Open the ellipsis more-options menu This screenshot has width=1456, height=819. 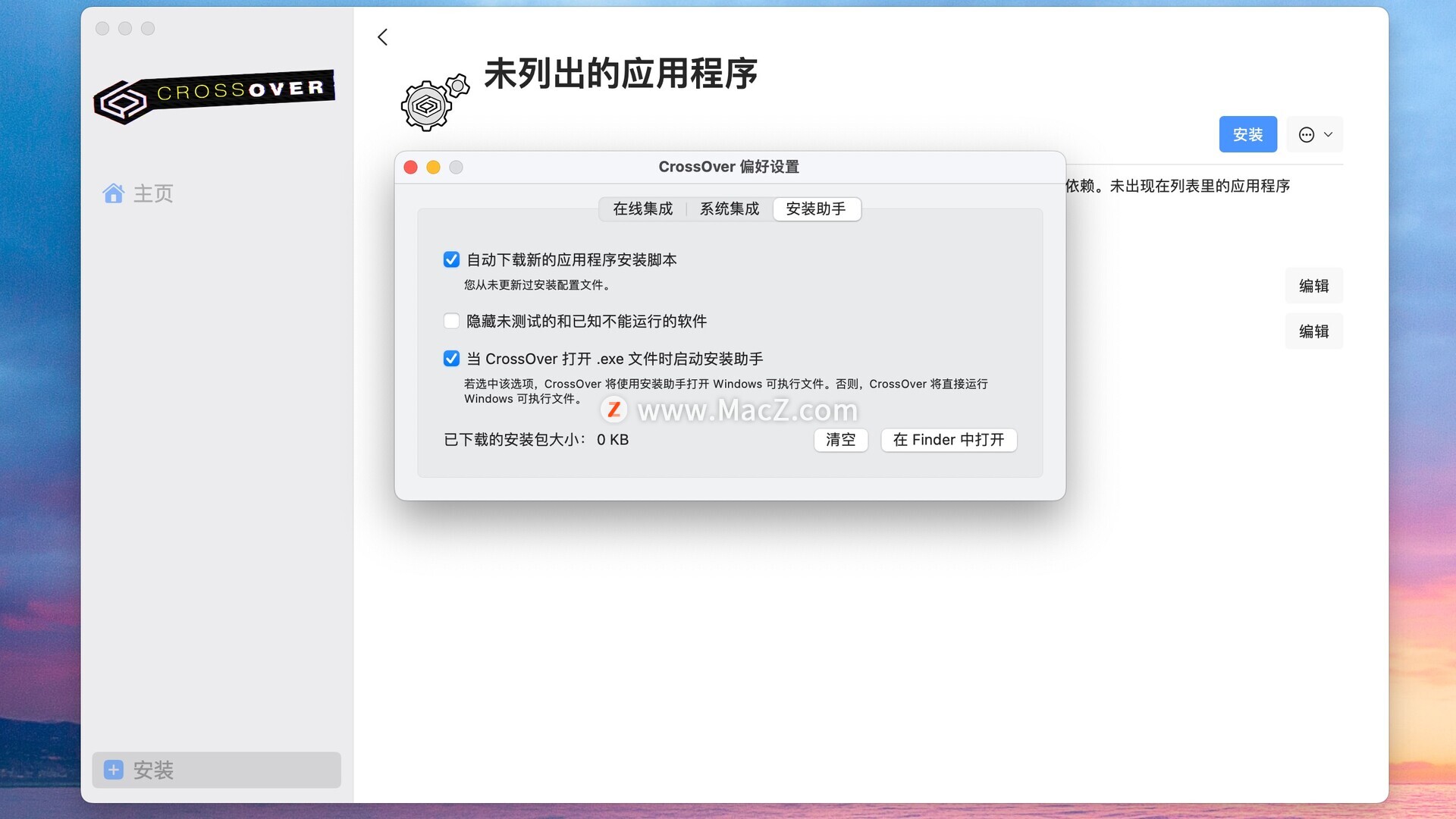pyautogui.click(x=1314, y=134)
